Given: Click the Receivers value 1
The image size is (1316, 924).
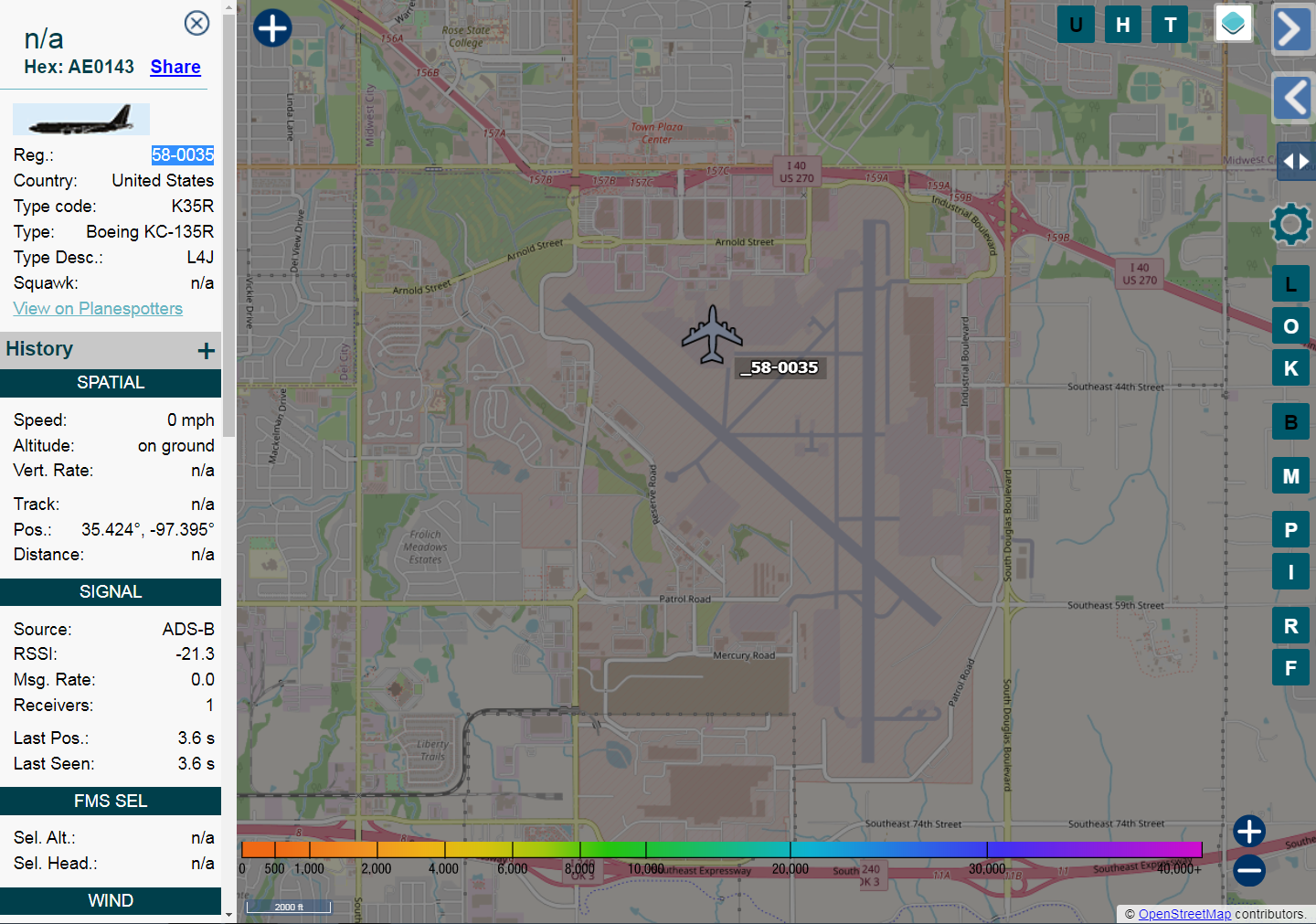Looking at the screenshot, I should click(x=210, y=706).
